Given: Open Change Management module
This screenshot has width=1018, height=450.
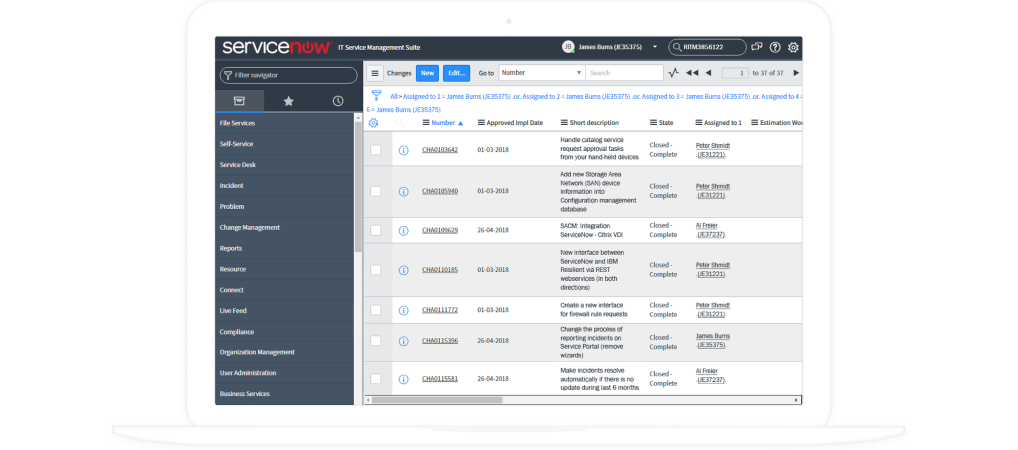Looking at the screenshot, I should point(285,227).
